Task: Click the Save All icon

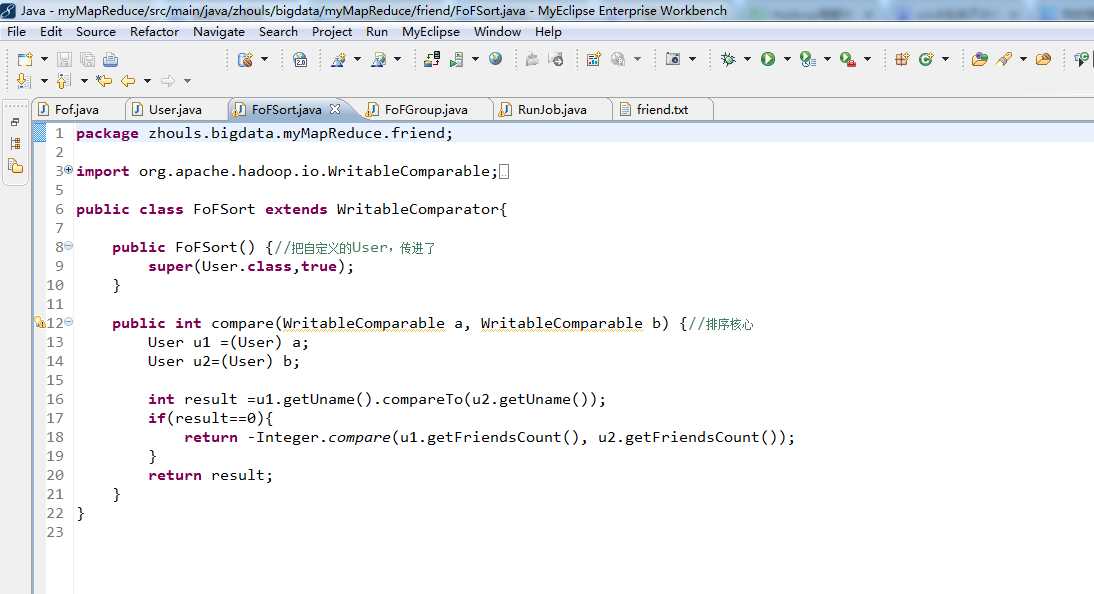Action: point(87,59)
